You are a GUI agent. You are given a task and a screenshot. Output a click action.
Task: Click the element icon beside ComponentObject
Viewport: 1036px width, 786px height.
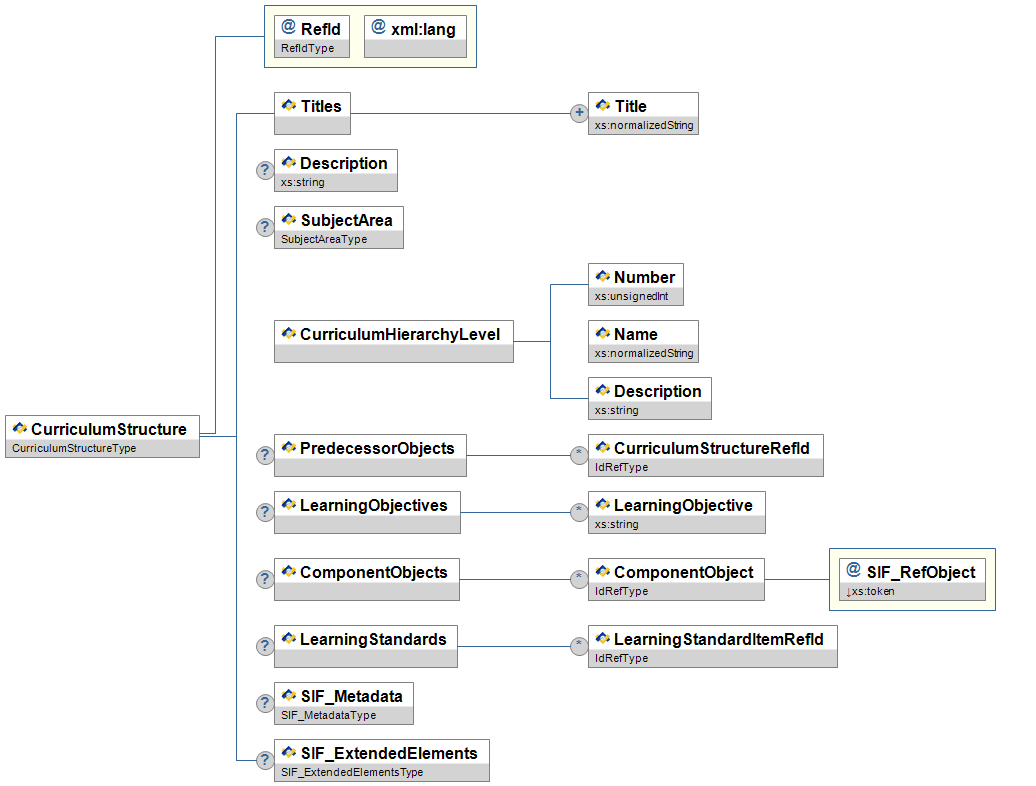pos(602,572)
